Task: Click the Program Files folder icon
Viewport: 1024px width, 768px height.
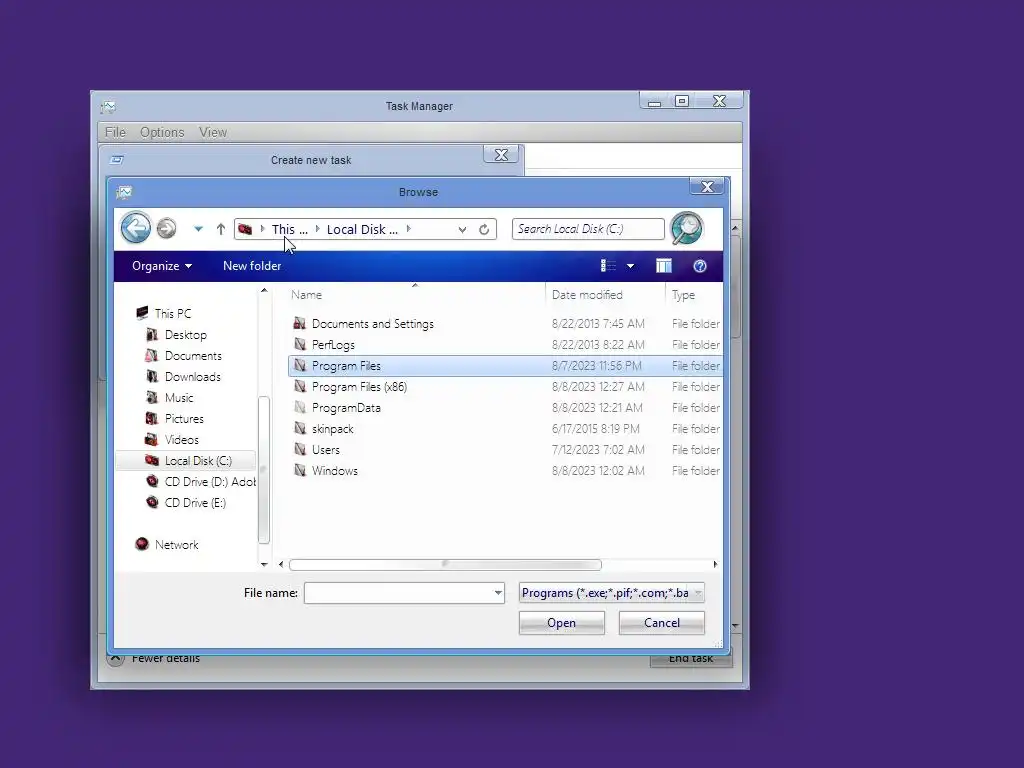Action: point(300,365)
